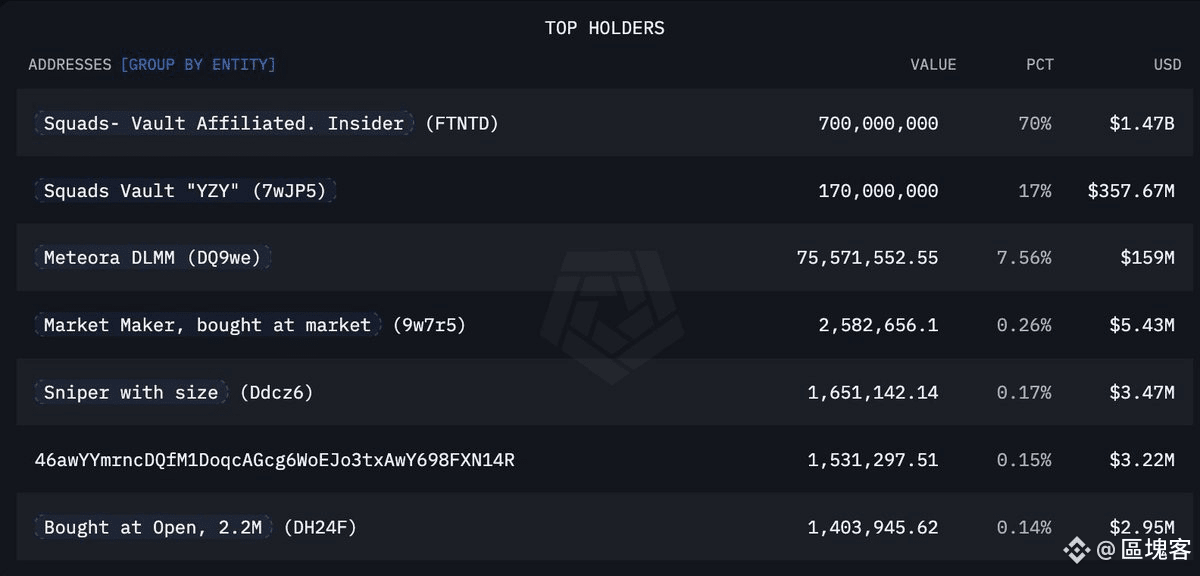Open Meteora DLMM entity label

152,257
